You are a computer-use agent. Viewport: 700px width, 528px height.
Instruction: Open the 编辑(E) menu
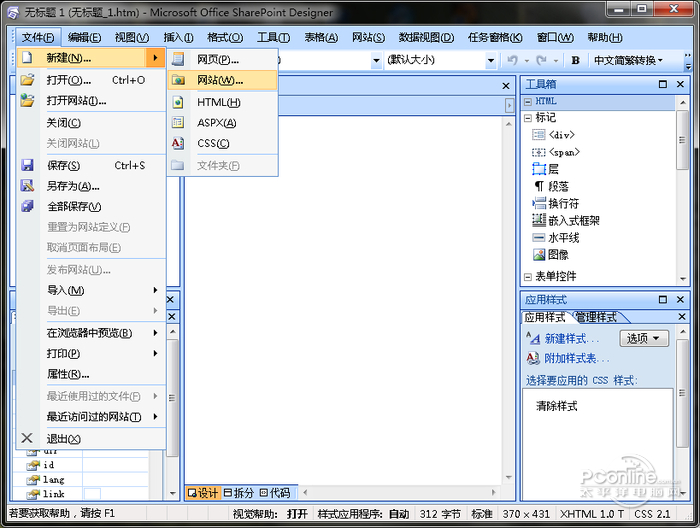pos(84,37)
